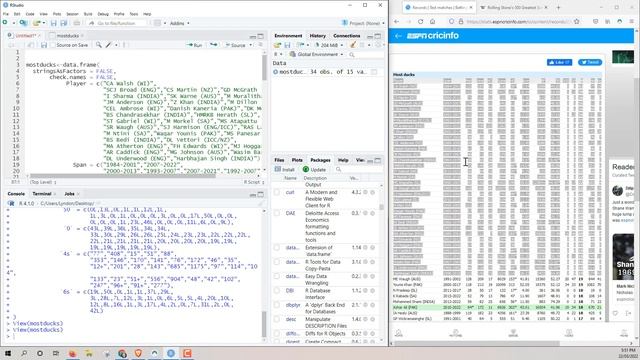Viewport: 640px width, 360px height.
Task: Tick the Extension of data.frame package checkbox
Action: click(277, 248)
